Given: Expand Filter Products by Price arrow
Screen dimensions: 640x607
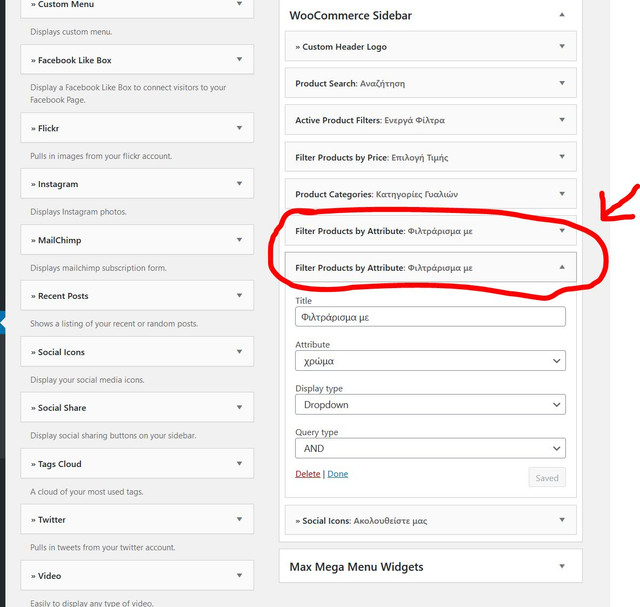Looking at the screenshot, I should tap(562, 156).
